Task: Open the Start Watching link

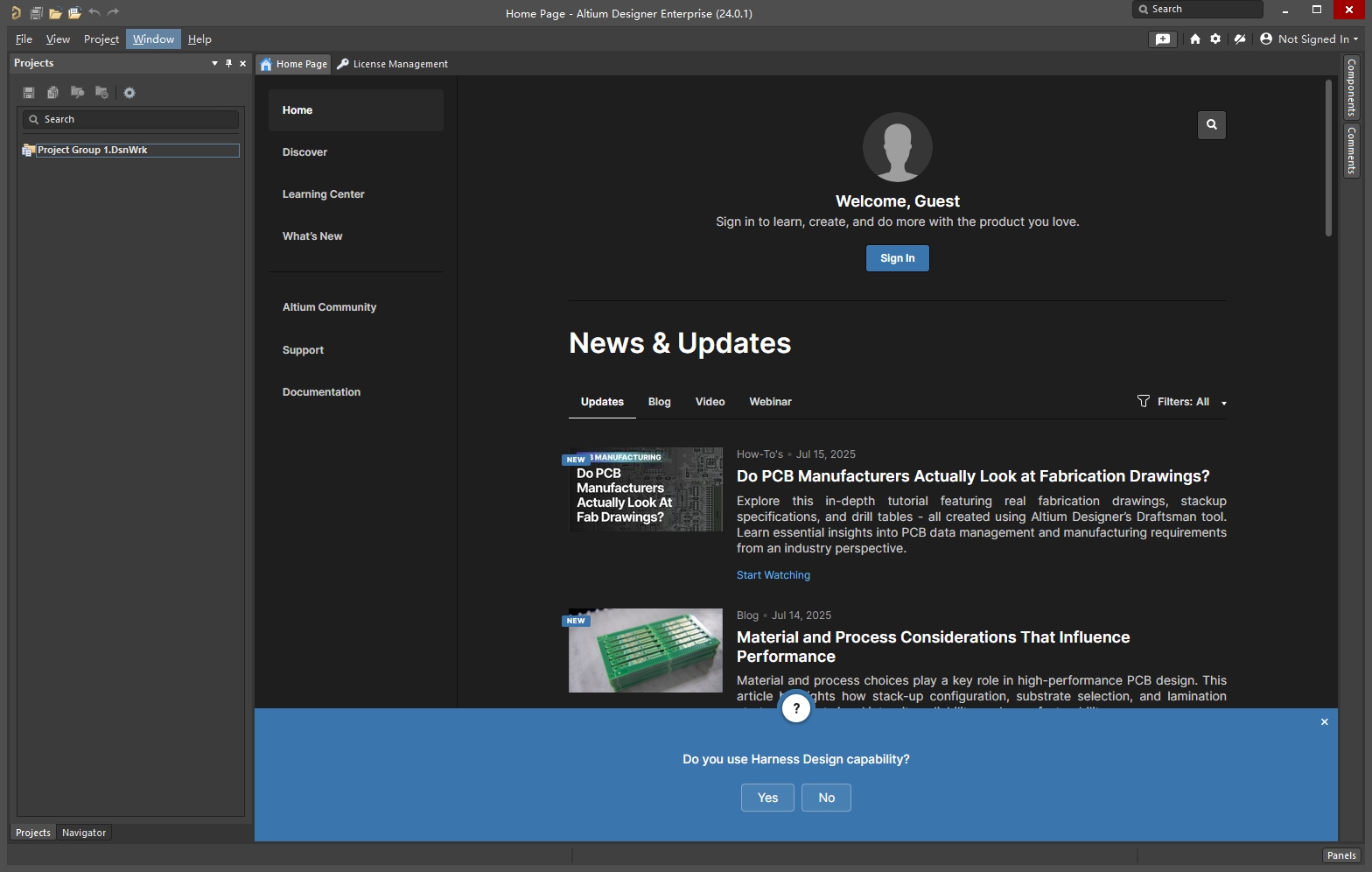Action: coord(773,575)
